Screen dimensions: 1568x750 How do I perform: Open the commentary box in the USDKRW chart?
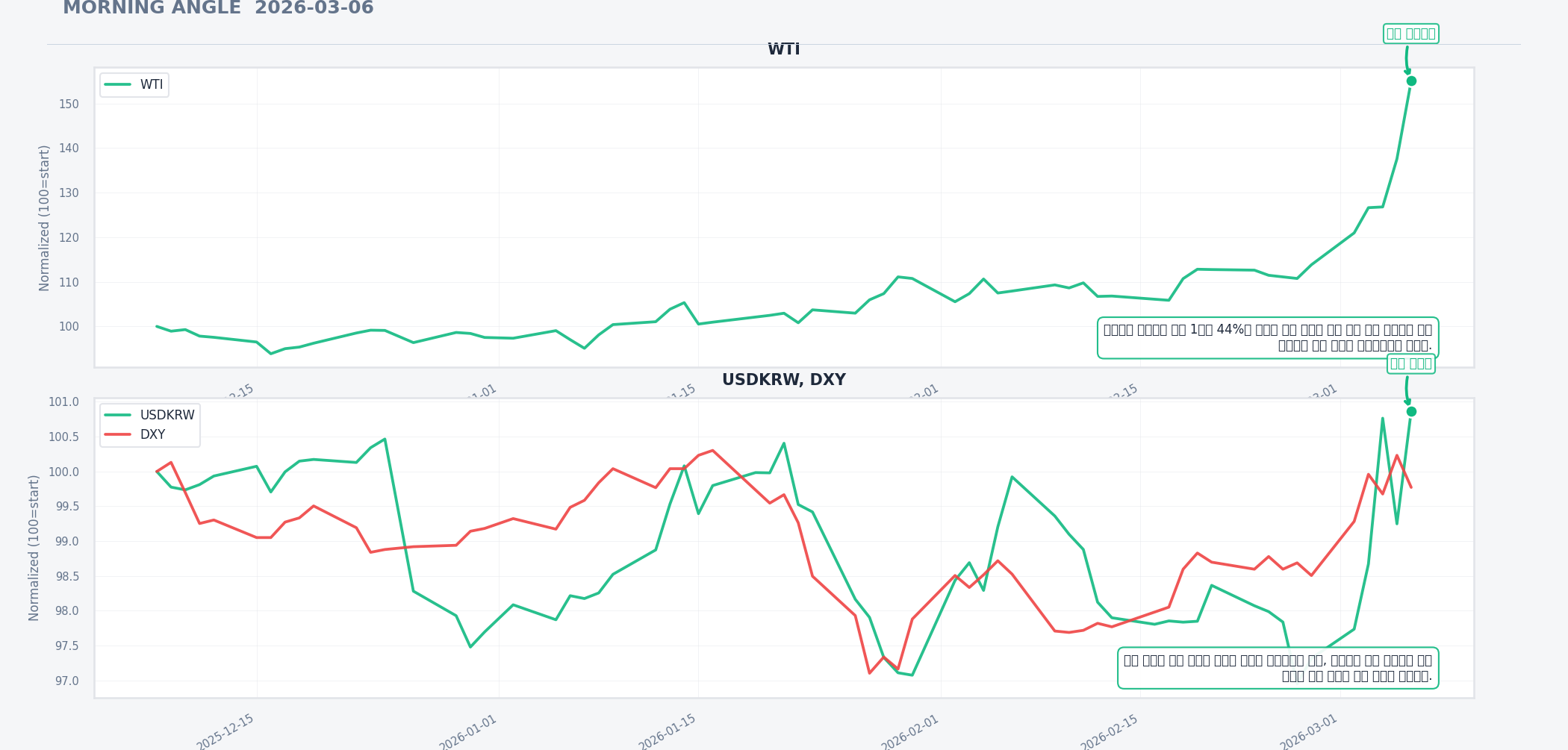[1278, 668]
